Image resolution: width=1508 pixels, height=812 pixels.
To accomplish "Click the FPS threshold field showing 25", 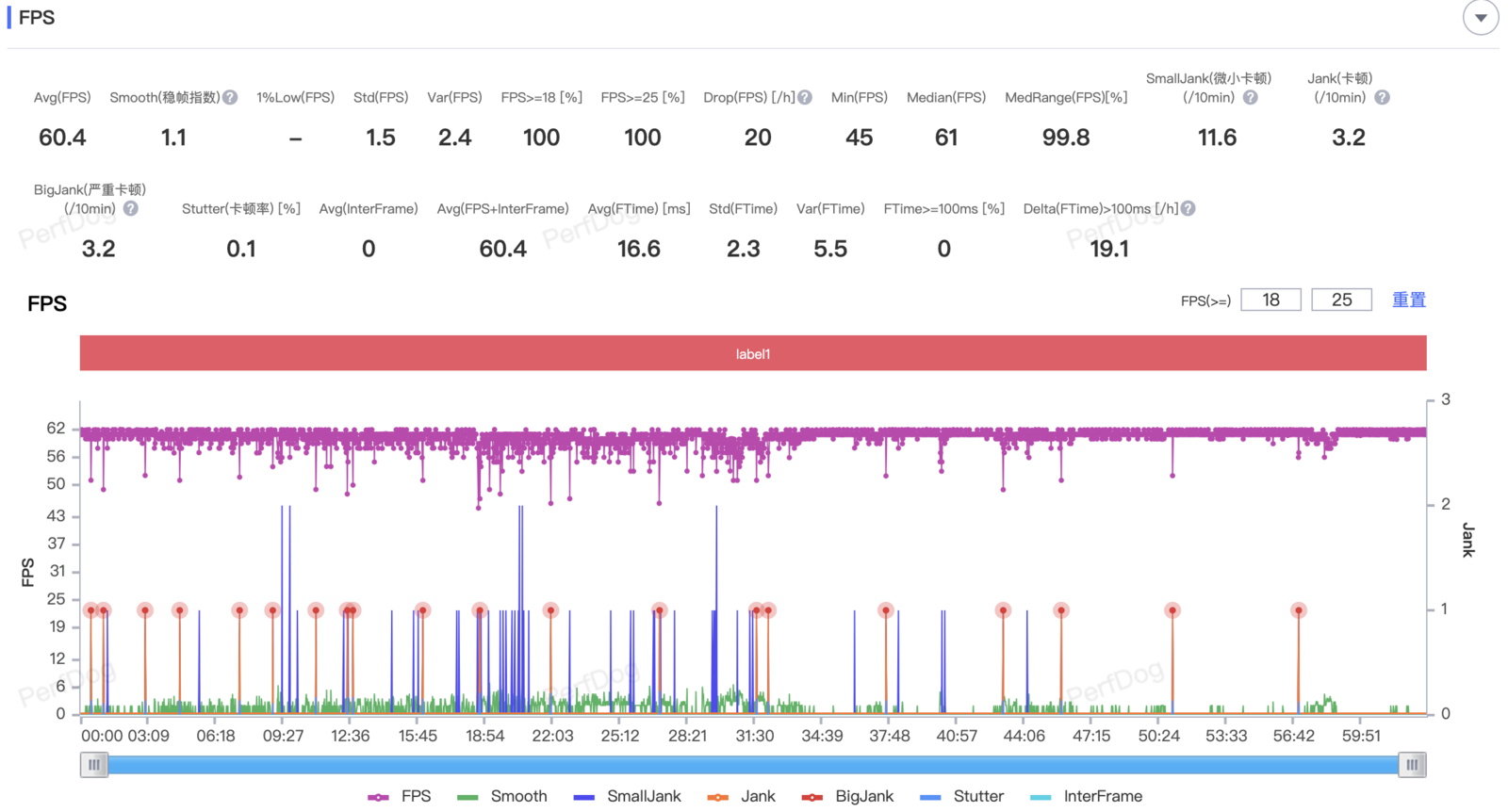I will [1341, 300].
